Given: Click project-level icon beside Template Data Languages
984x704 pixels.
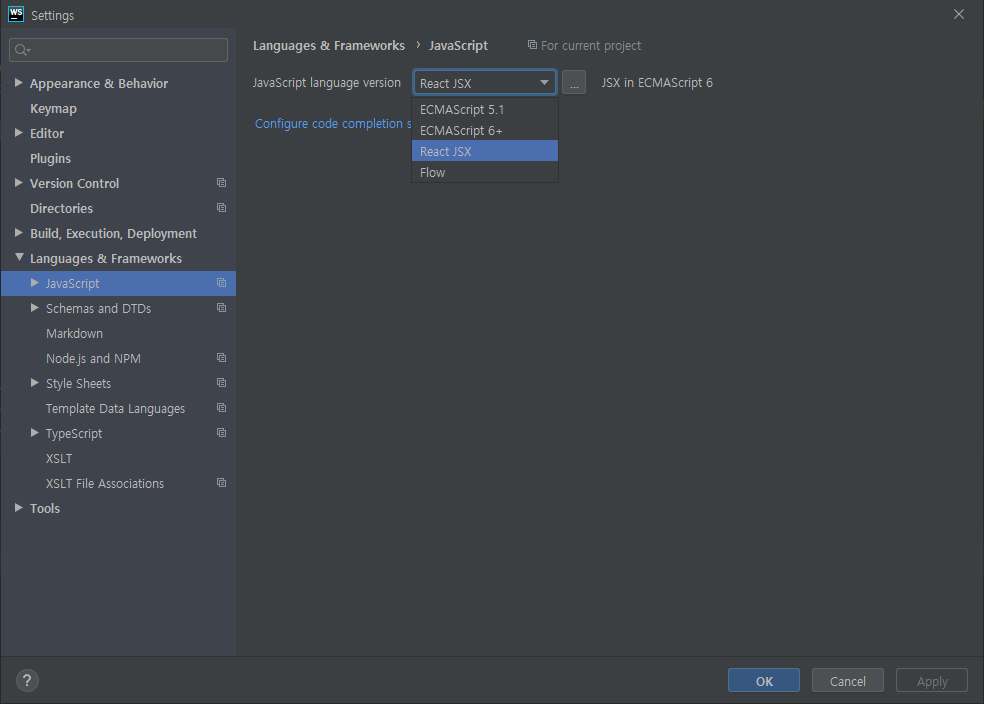Looking at the screenshot, I should tap(222, 408).
